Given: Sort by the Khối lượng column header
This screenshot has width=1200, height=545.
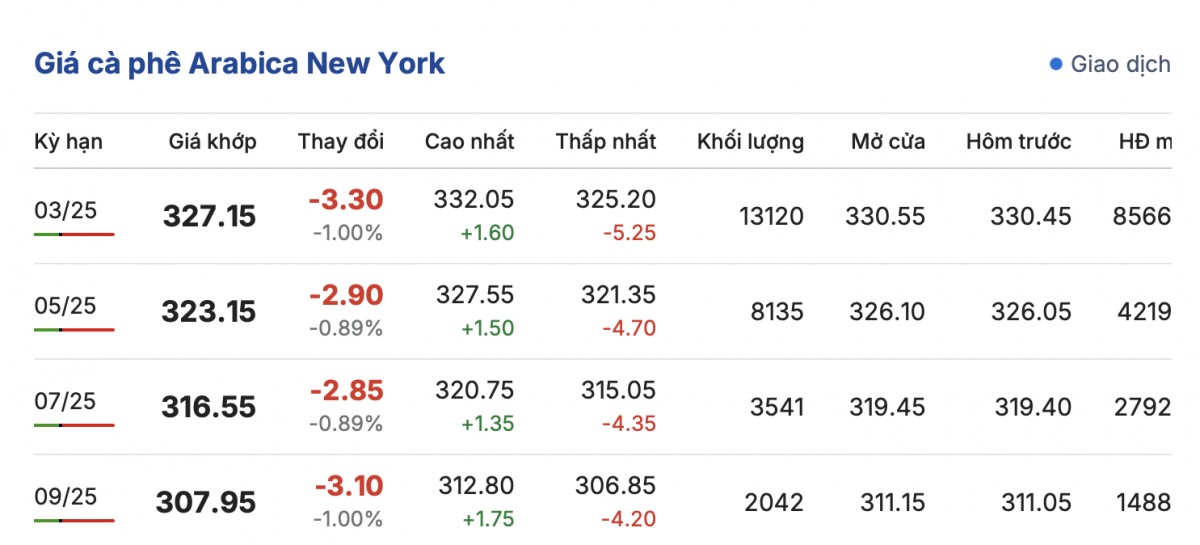Looking at the screenshot, I should click(x=750, y=141).
